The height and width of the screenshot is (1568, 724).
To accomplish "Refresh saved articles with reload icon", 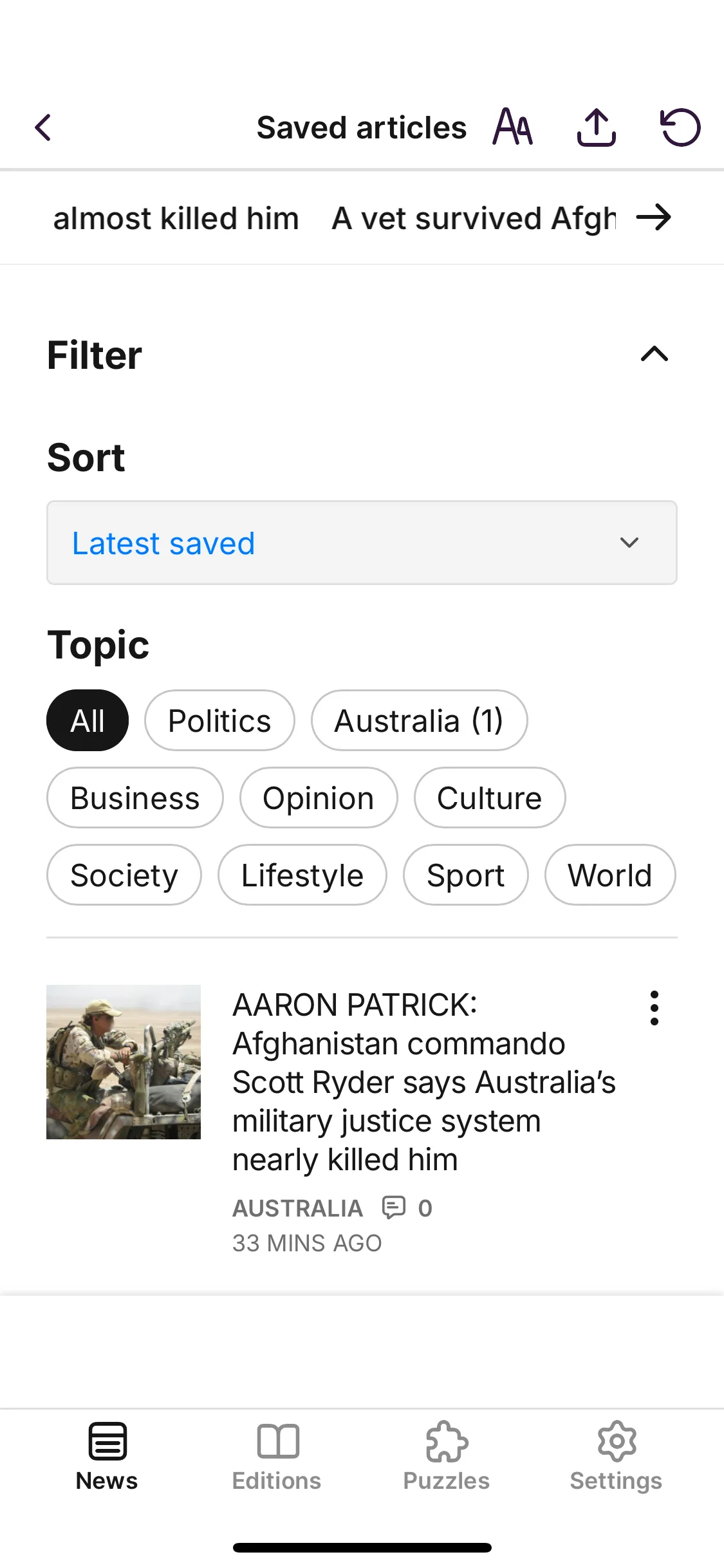I will coord(680,127).
